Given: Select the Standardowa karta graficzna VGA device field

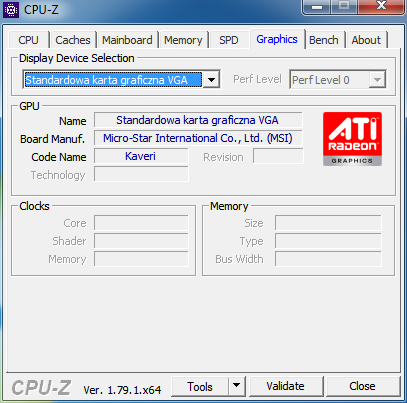Looking at the screenshot, I should tap(113, 80).
